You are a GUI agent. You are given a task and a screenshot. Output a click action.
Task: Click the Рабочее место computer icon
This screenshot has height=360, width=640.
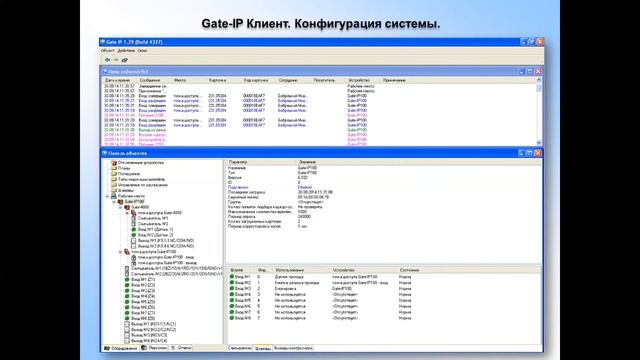pos(114,196)
